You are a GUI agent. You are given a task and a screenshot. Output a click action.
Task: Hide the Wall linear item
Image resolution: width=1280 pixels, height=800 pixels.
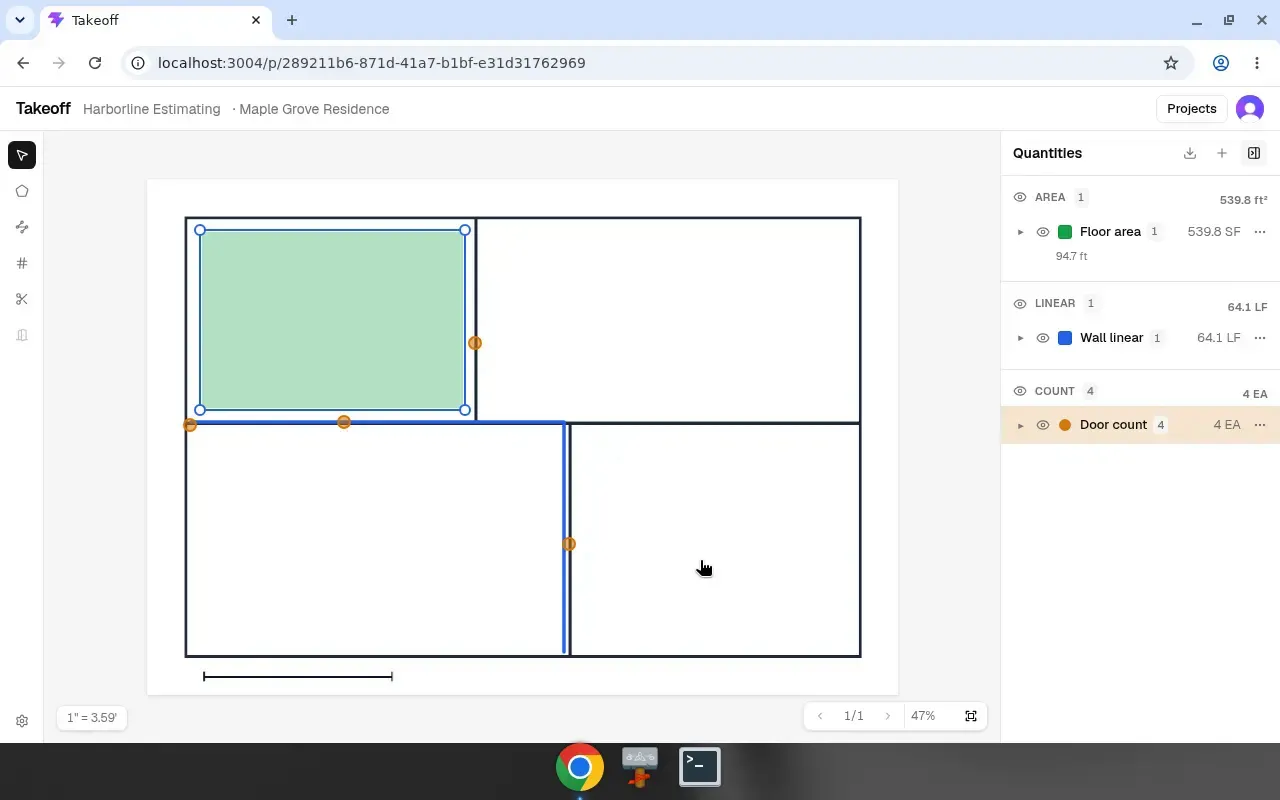click(x=1043, y=338)
